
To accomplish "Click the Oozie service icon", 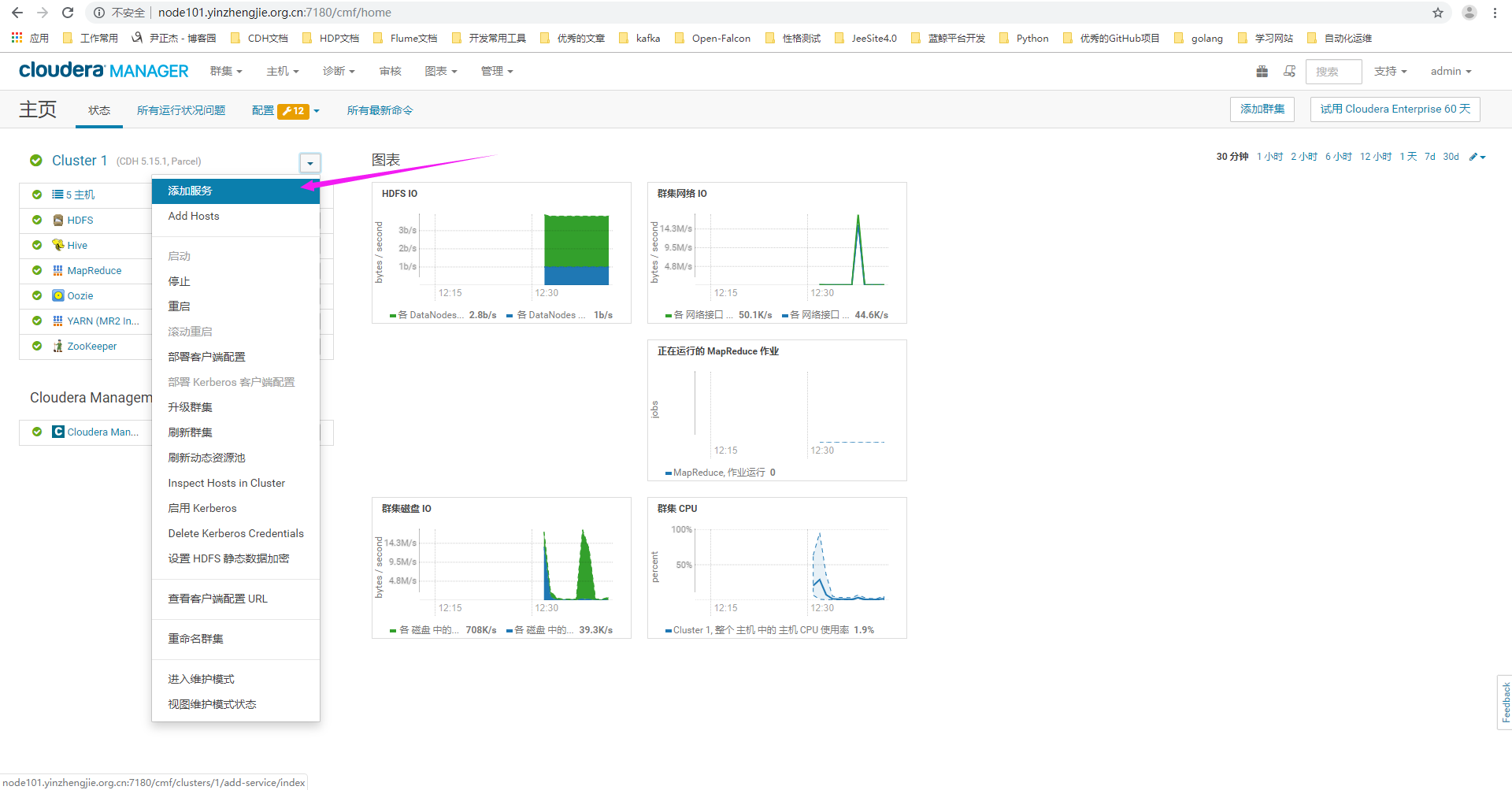I will [x=58, y=296].
